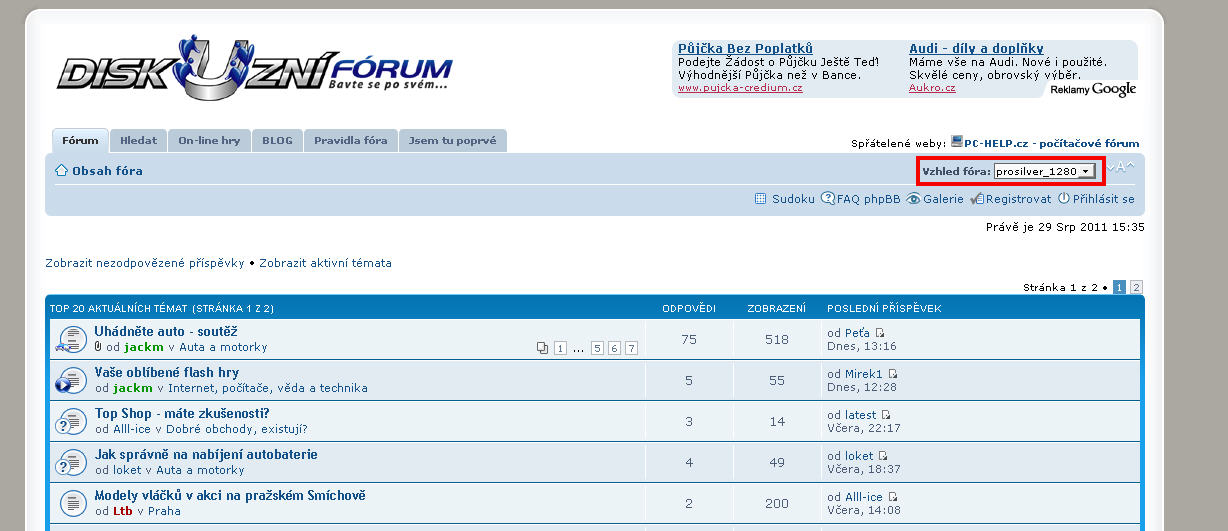The image size is (1228, 531).
Task: Click the Diskuzní Fórum logo
Action: tap(255, 70)
